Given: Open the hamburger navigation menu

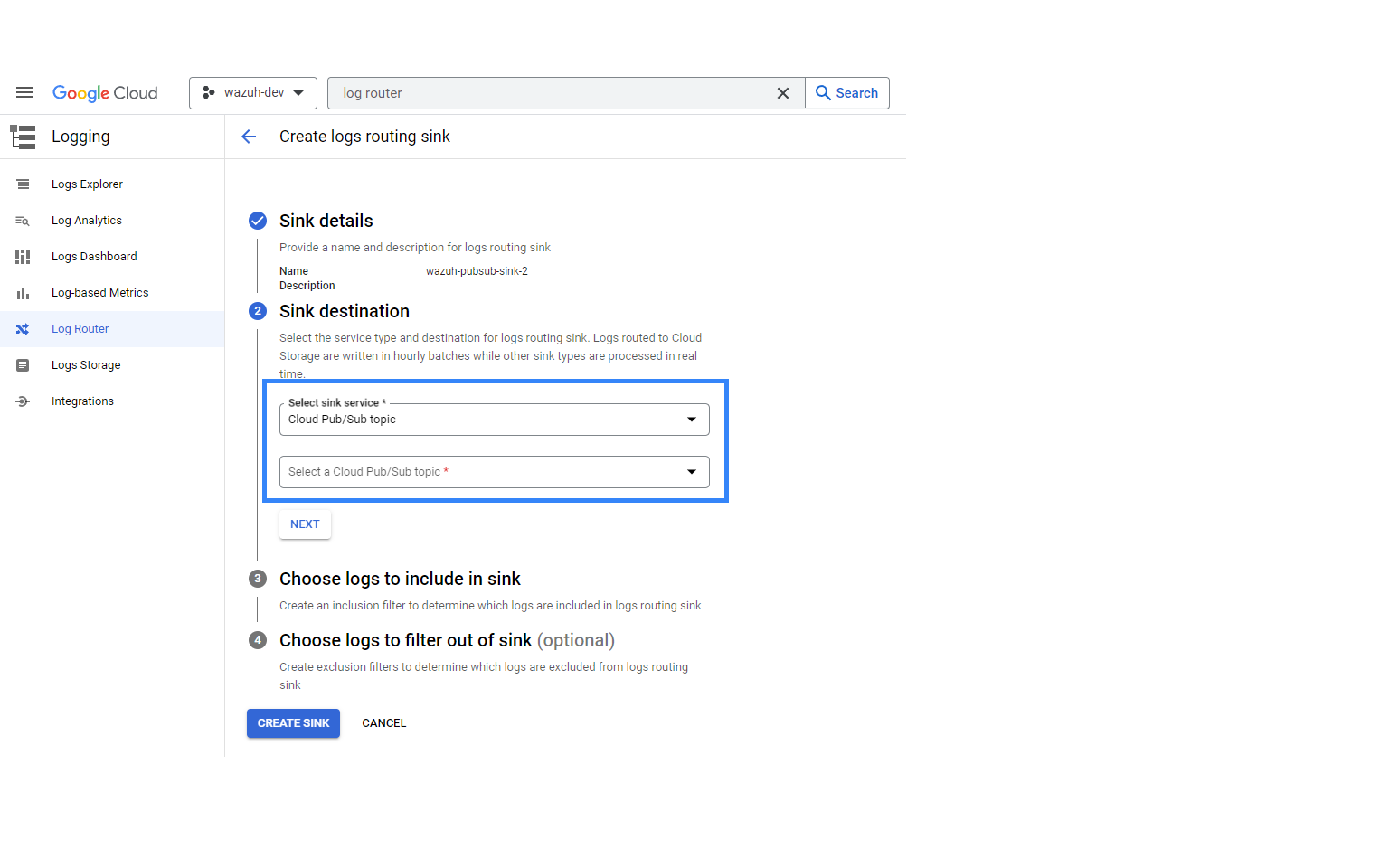Looking at the screenshot, I should pos(24,93).
